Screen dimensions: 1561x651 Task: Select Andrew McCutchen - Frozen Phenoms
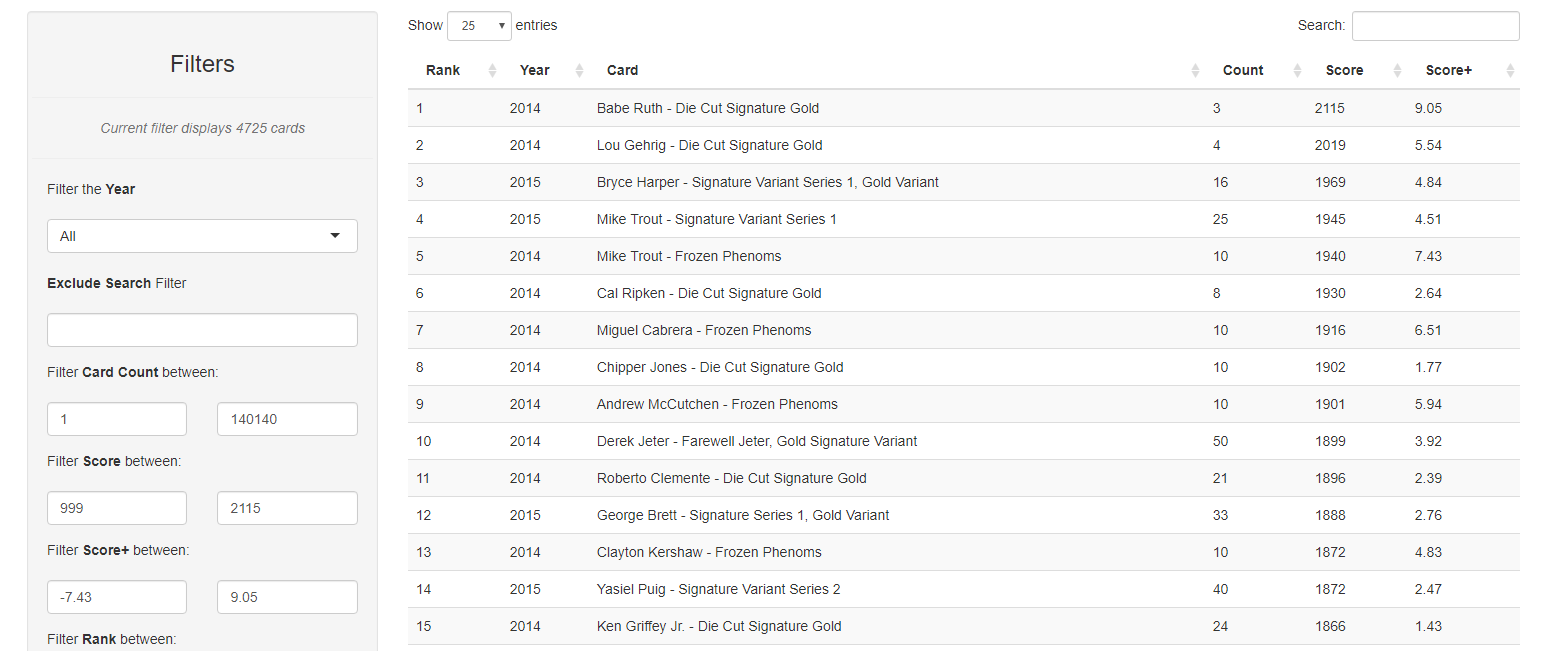coord(717,404)
